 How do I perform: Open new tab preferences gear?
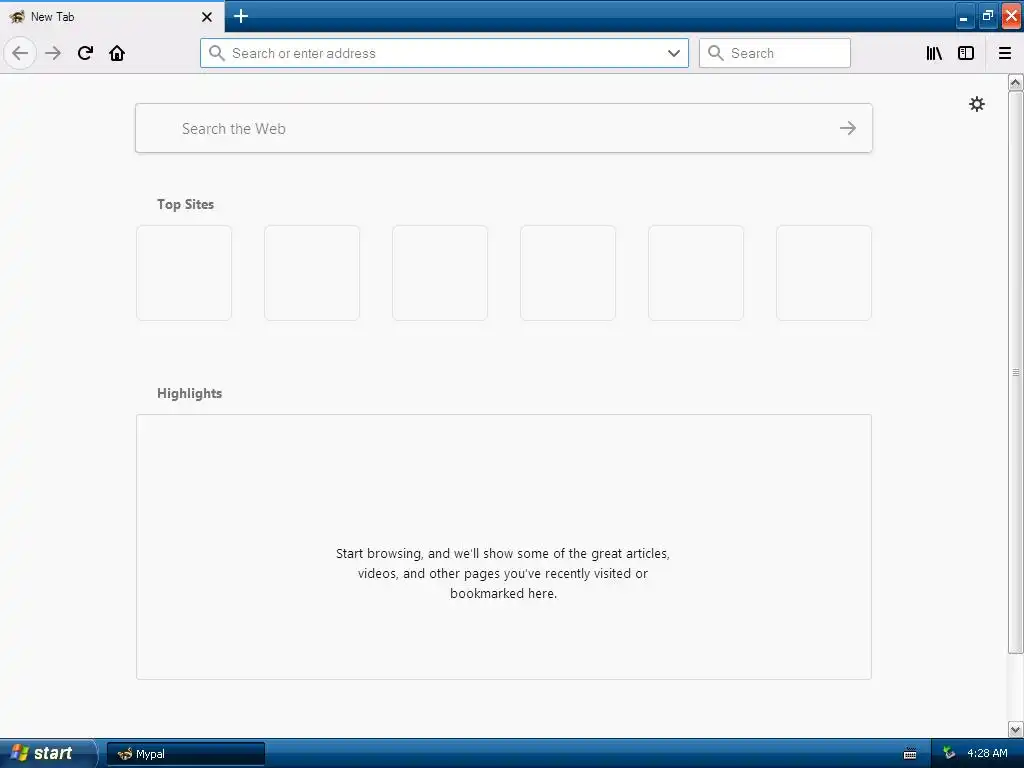(x=976, y=104)
